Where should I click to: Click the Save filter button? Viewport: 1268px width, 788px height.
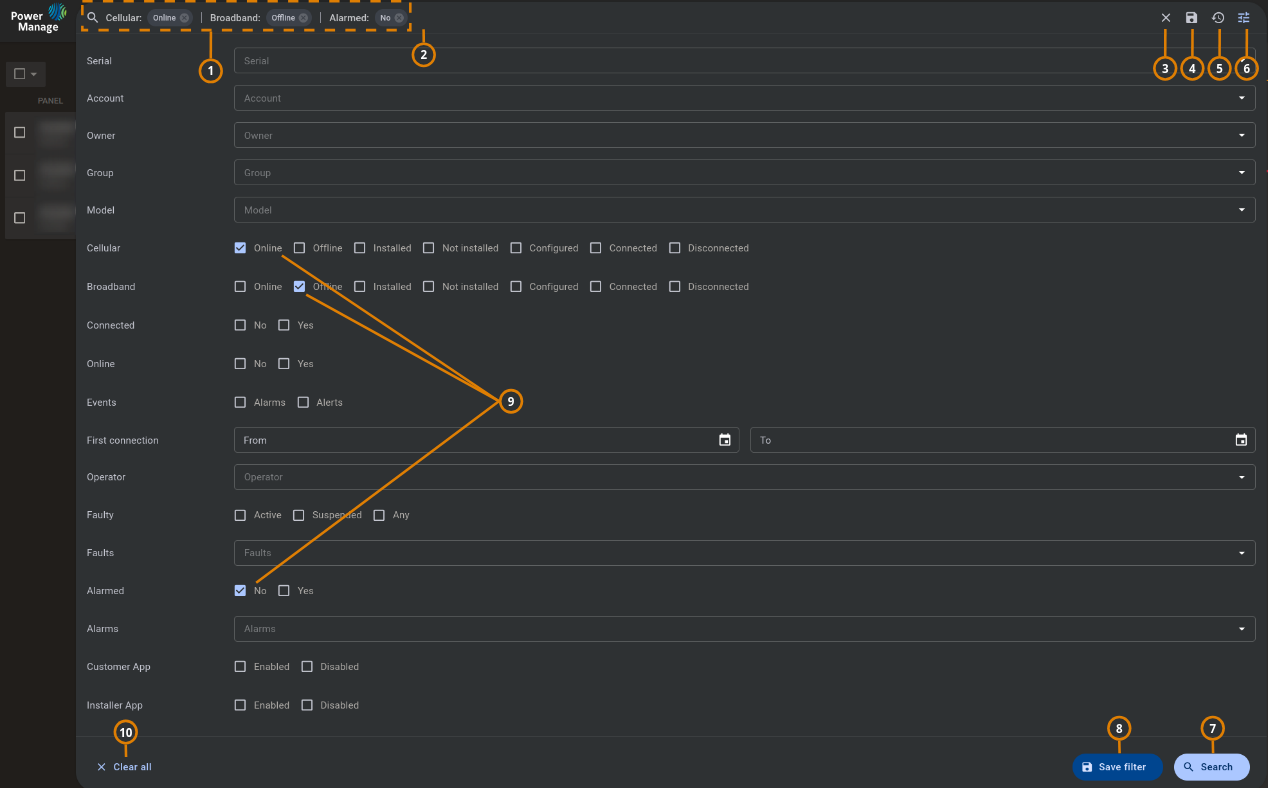(1117, 766)
